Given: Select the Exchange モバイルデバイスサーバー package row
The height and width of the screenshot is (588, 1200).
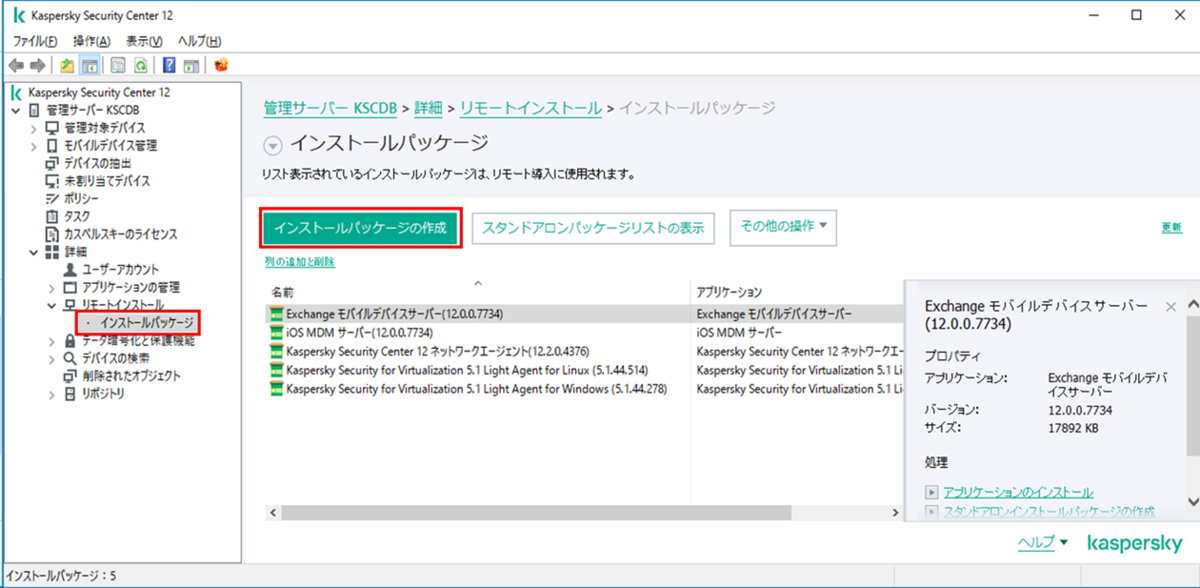Looking at the screenshot, I should [583, 314].
